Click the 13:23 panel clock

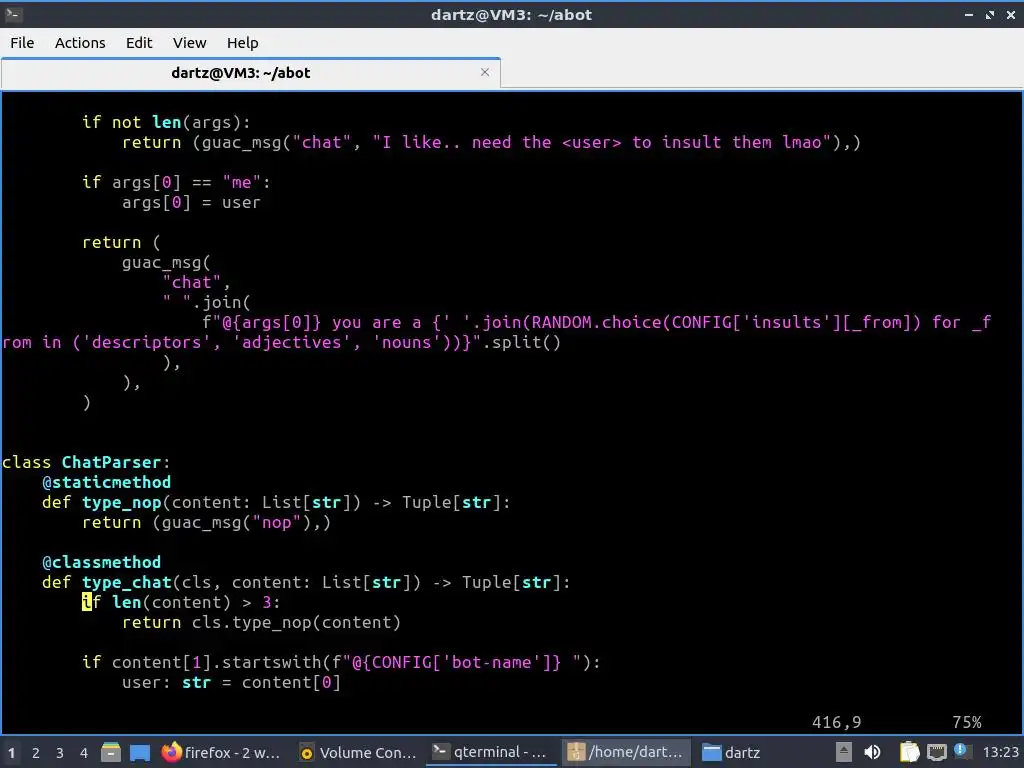pyautogui.click(x=1000, y=752)
